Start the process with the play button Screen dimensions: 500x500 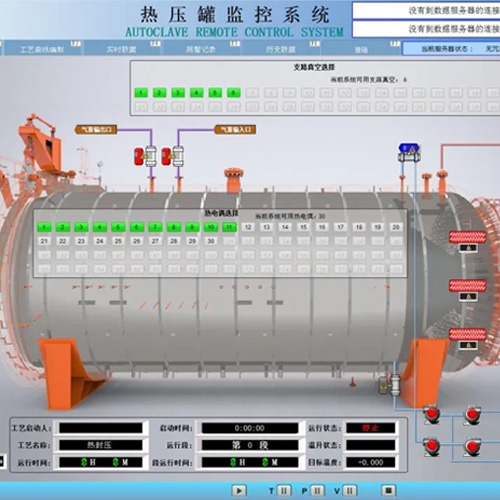tap(239, 491)
